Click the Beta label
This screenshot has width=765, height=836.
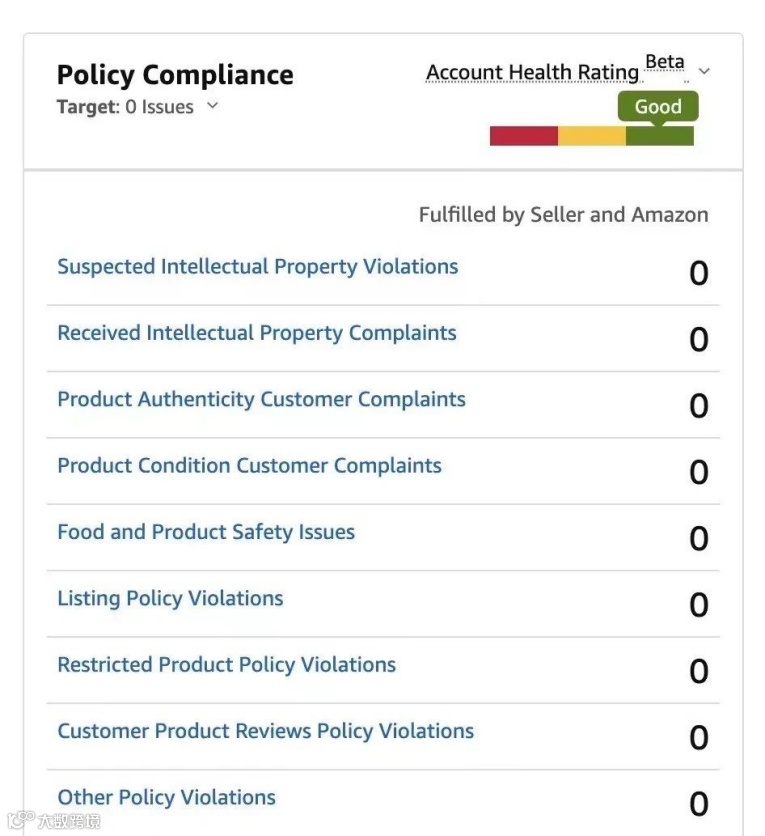click(x=665, y=62)
